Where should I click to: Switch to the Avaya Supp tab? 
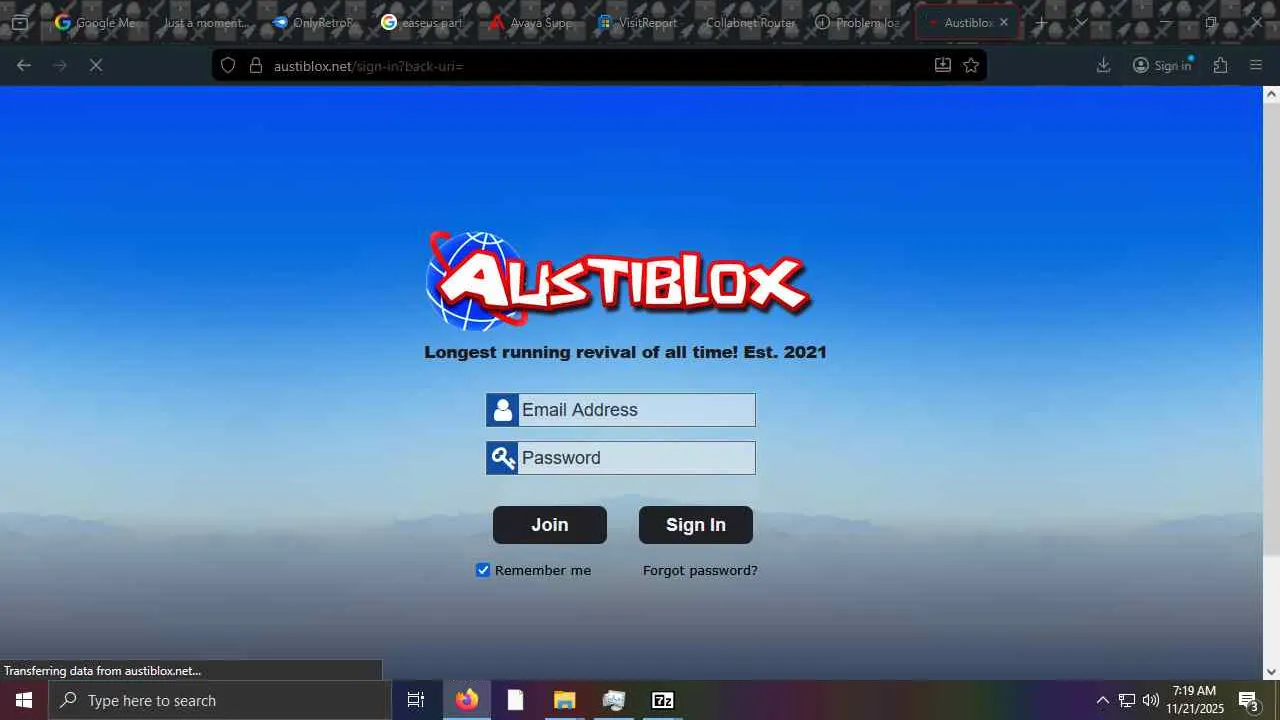click(x=531, y=22)
